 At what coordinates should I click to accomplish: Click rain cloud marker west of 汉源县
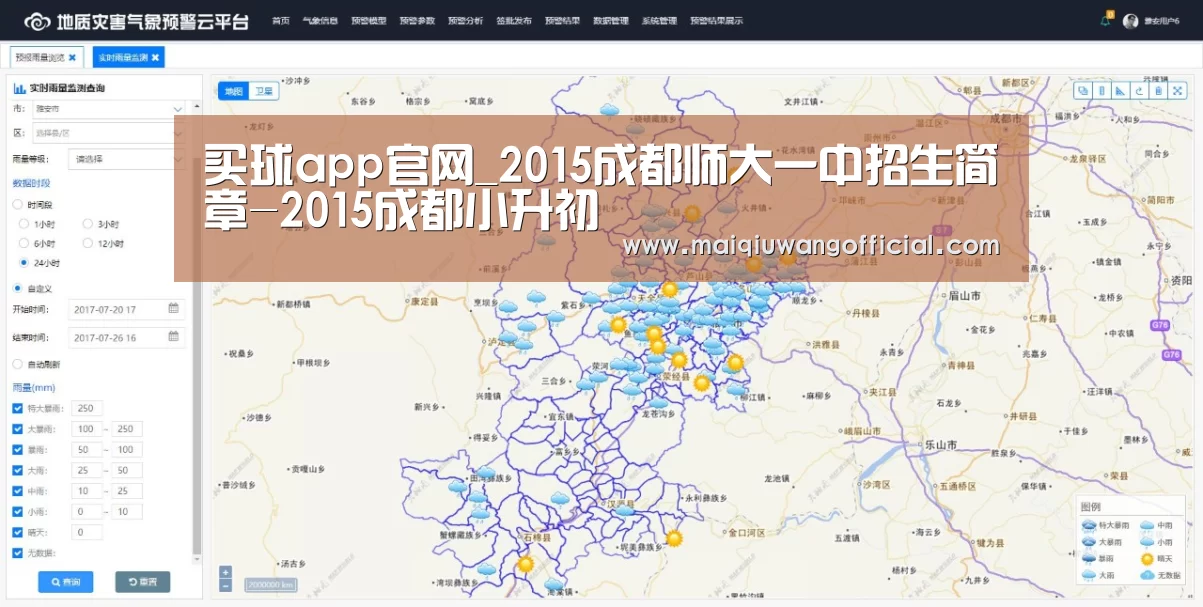(x=559, y=498)
